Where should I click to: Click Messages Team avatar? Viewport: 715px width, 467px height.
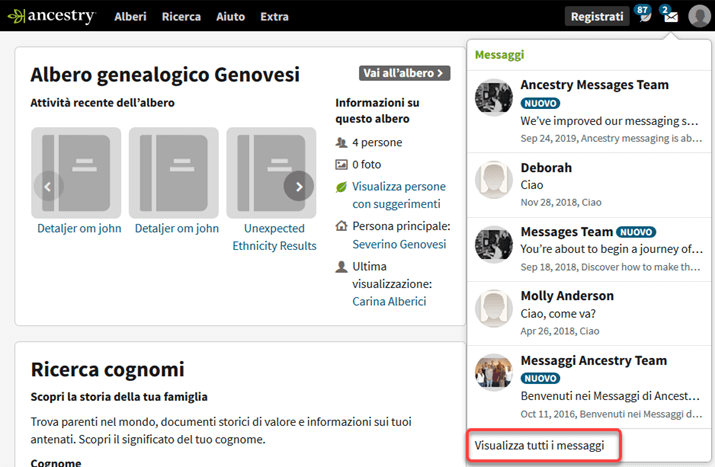pos(494,244)
